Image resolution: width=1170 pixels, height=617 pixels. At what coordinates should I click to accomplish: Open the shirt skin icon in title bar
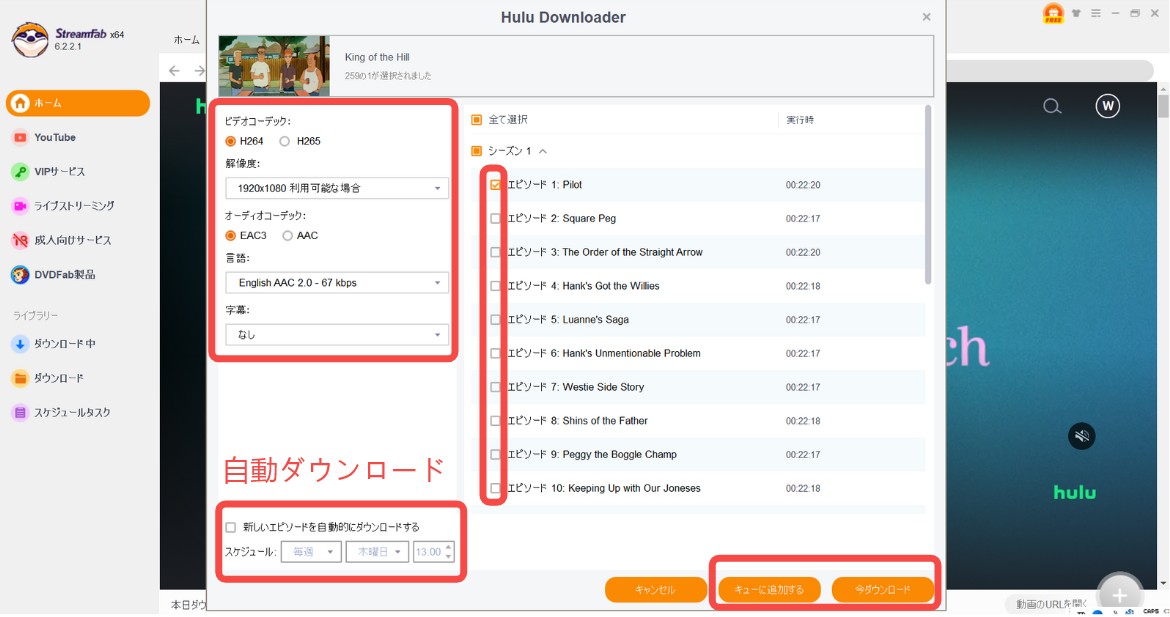[1076, 13]
